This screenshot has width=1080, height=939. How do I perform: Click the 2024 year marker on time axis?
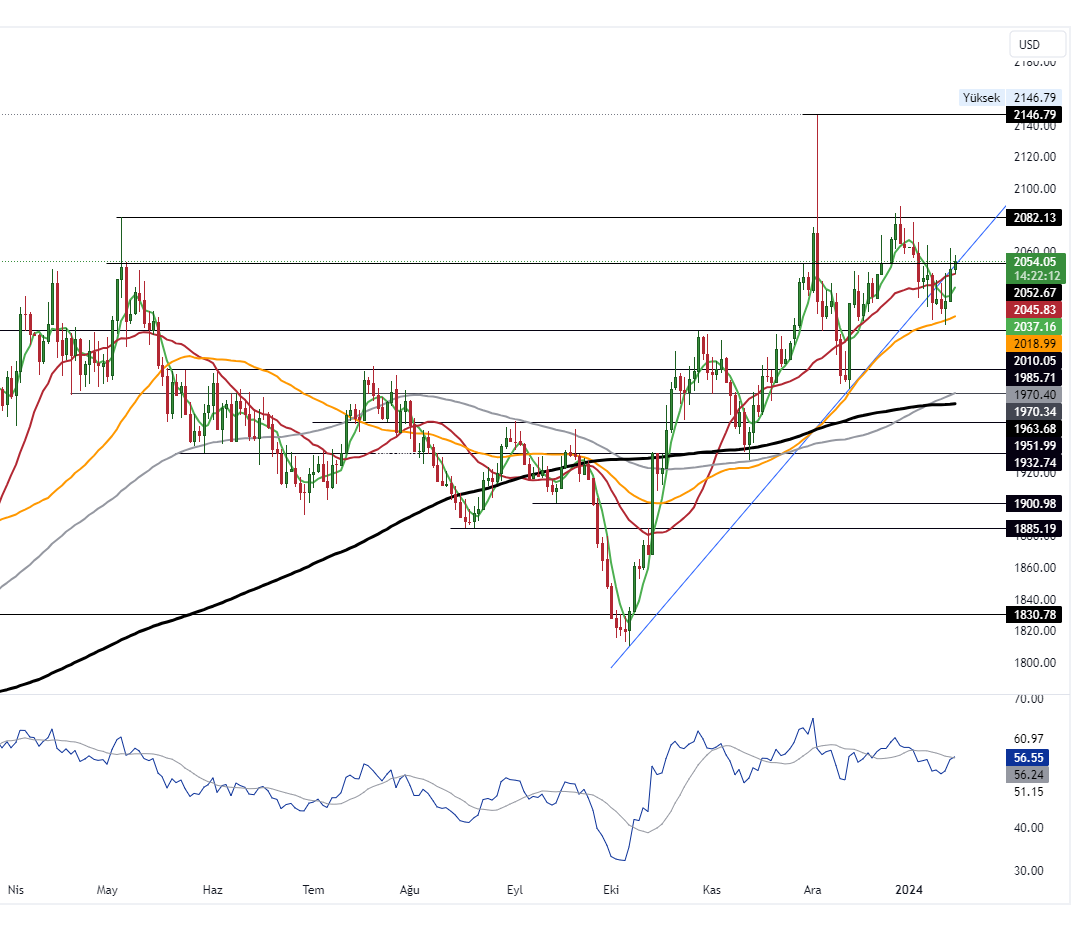click(908, 890)
